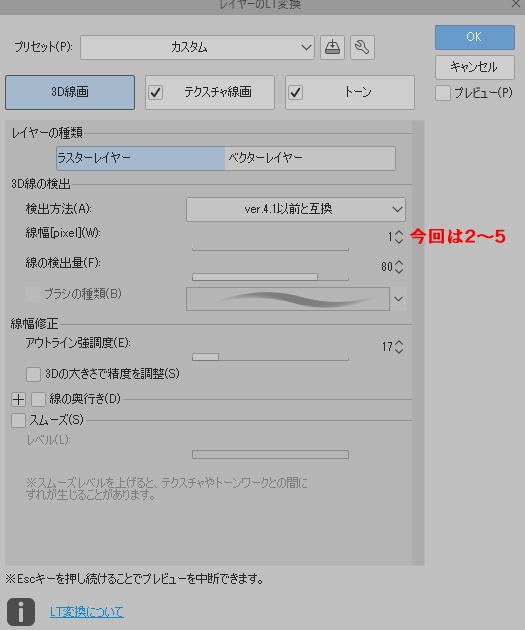
Task: Check 3Dの大きさで精度を調整(S)
Action: (33, 374)
